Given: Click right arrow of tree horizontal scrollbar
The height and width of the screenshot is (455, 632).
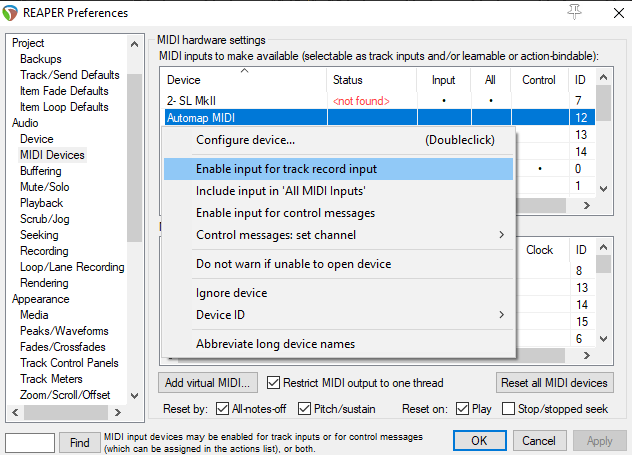Looking at the screenshot, I should tap(118, 412).
